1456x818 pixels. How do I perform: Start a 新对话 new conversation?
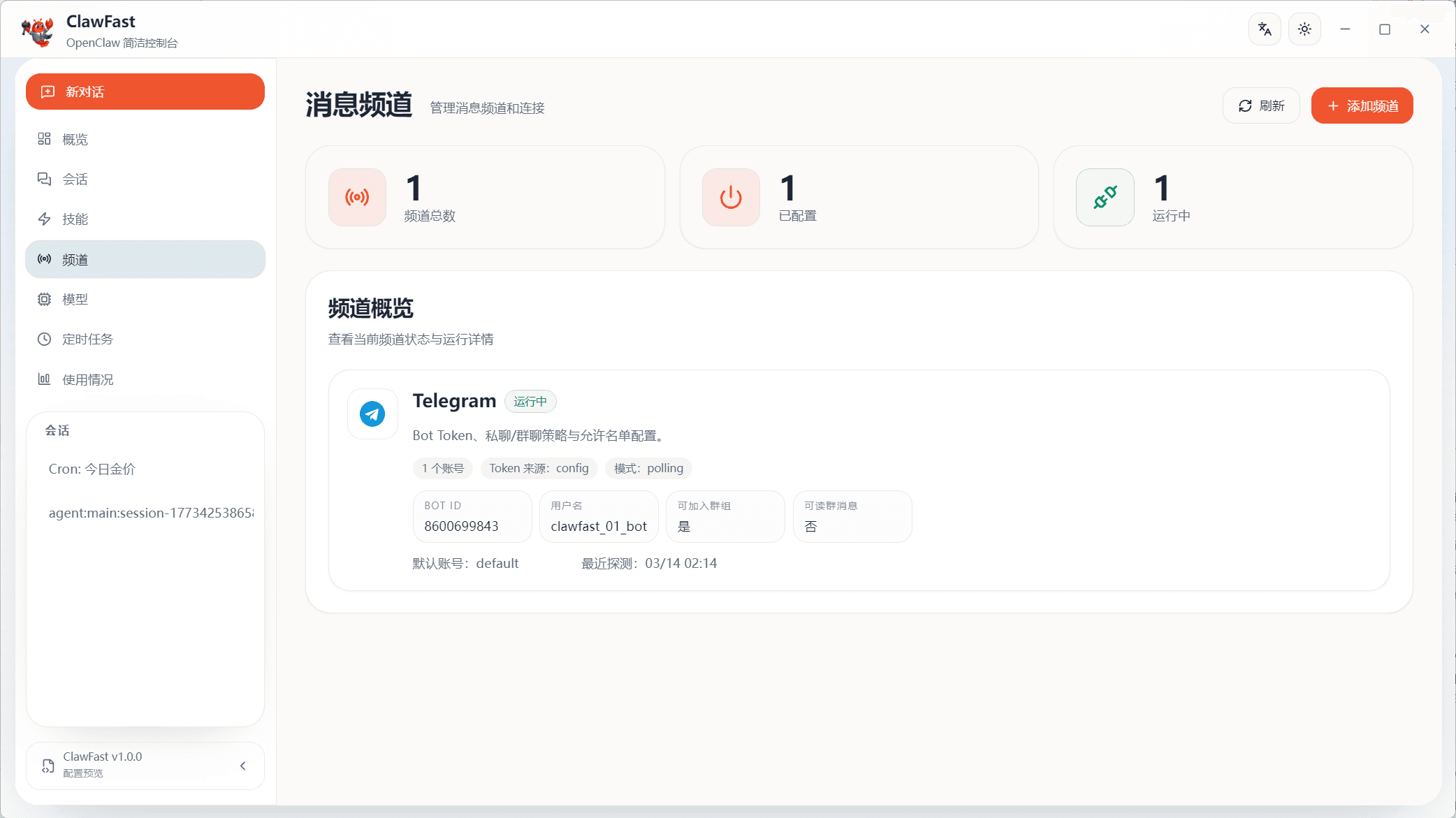(145, 92)
